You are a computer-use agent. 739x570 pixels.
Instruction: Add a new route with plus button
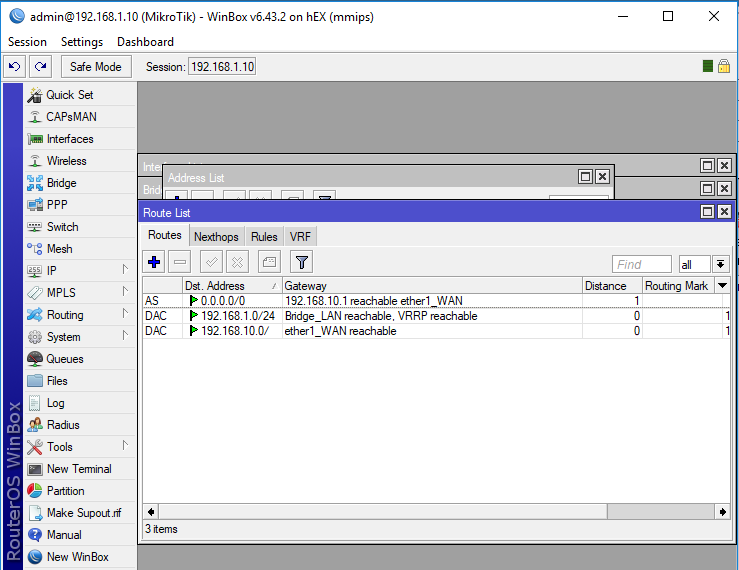[154, 262]
